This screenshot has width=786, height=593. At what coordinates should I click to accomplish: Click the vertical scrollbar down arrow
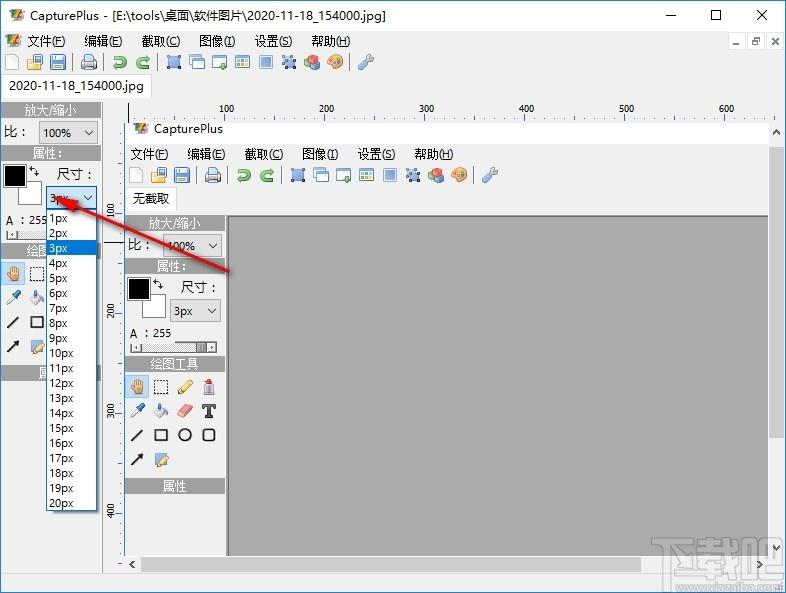point(776,547)
